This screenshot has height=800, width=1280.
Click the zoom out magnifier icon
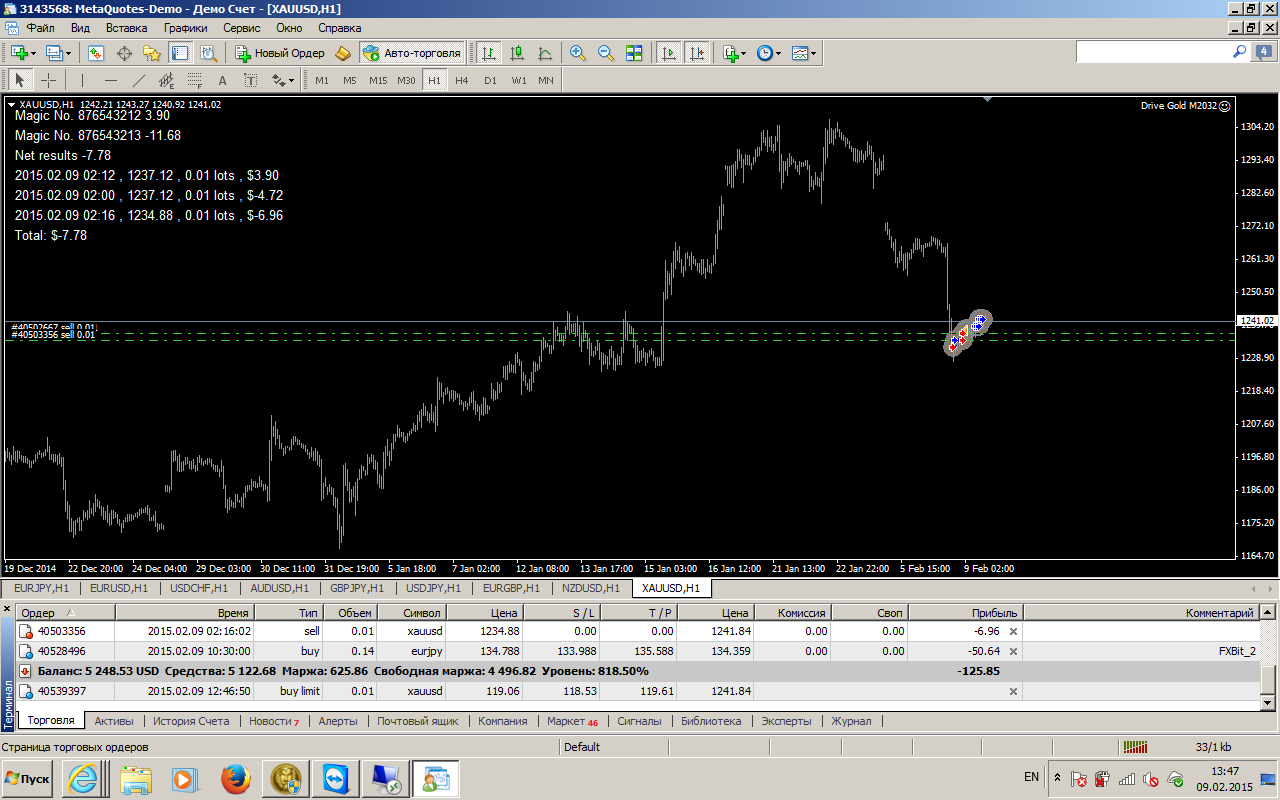[606, 53]
